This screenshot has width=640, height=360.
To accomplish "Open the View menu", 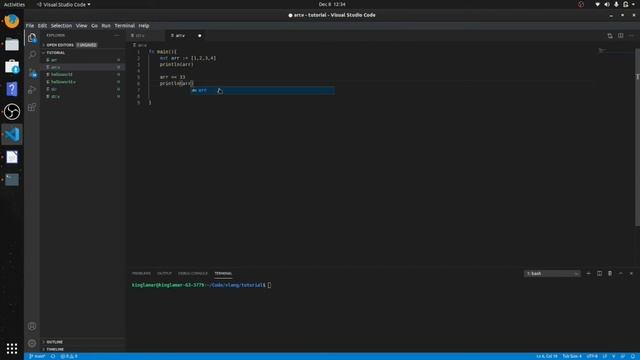I will tap(81, 26).
